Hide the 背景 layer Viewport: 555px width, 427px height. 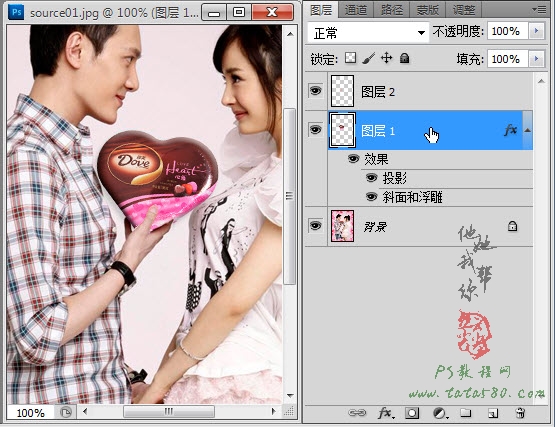(315, 226)
